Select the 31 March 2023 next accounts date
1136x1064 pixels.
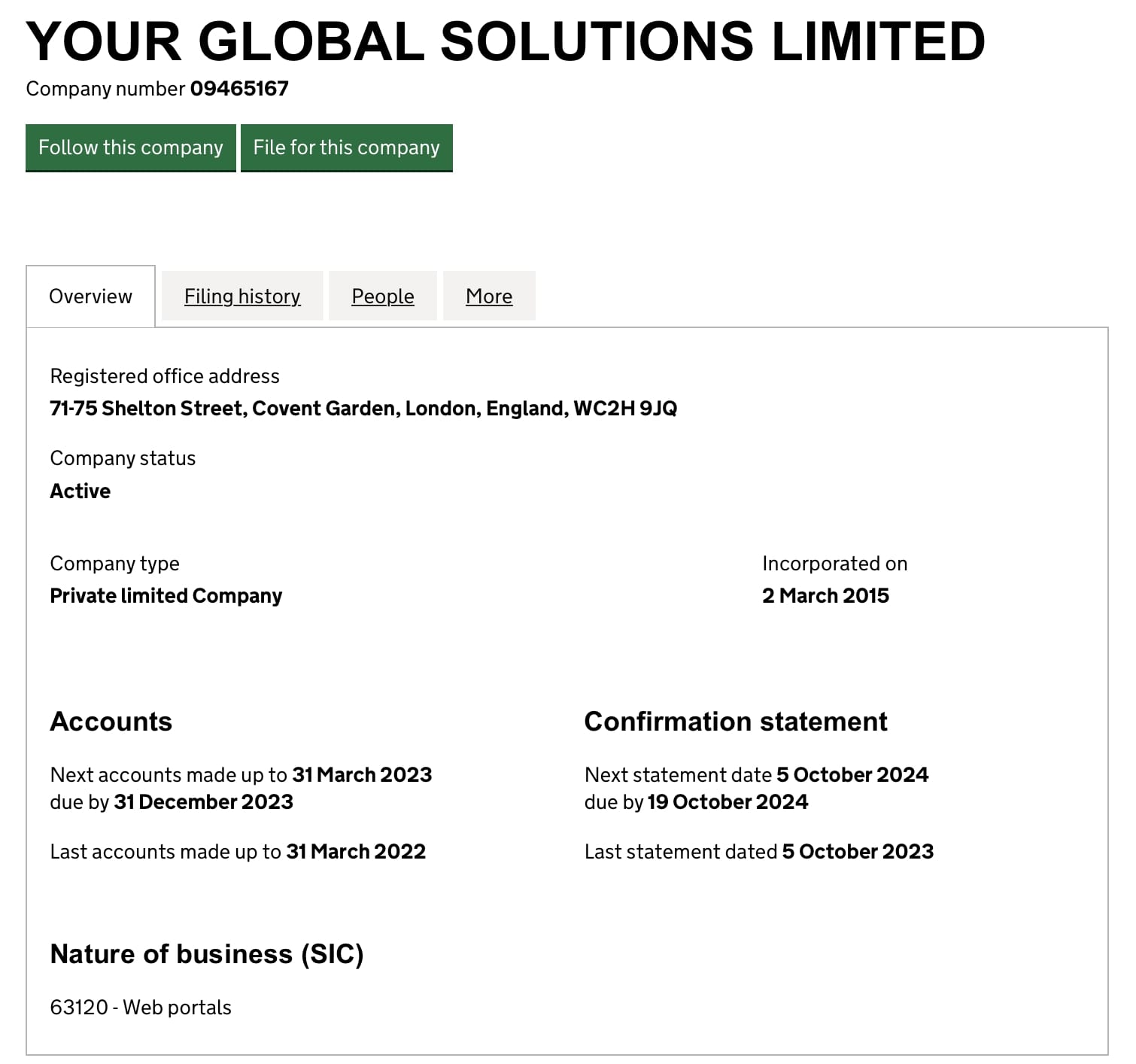(362, 775)
